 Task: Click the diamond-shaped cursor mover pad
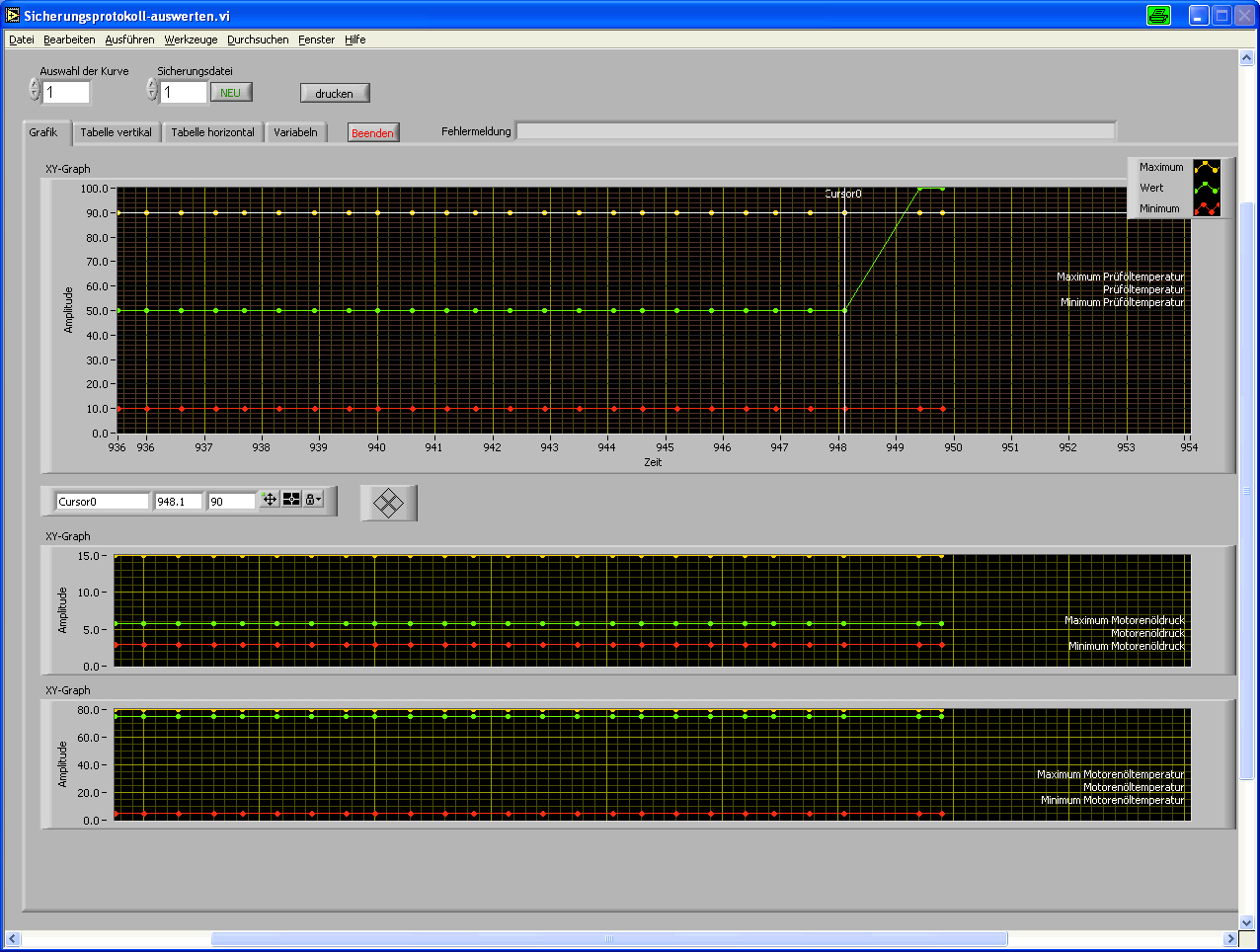389,503
